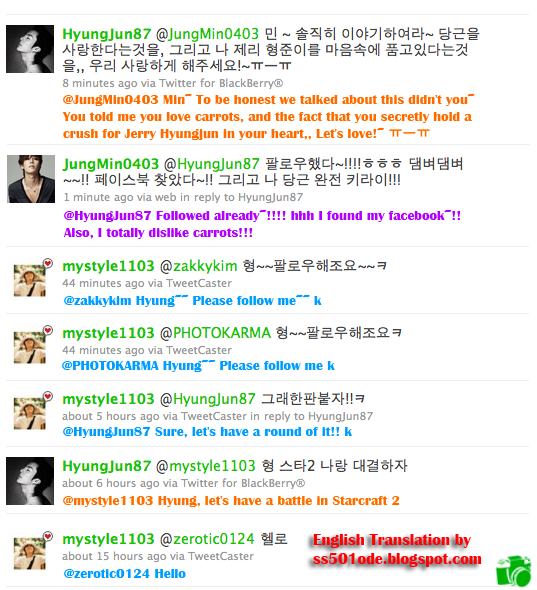Open the @PHOTOKARMA mention link
This screenshot has width=537, height=590.
point(215,333)
